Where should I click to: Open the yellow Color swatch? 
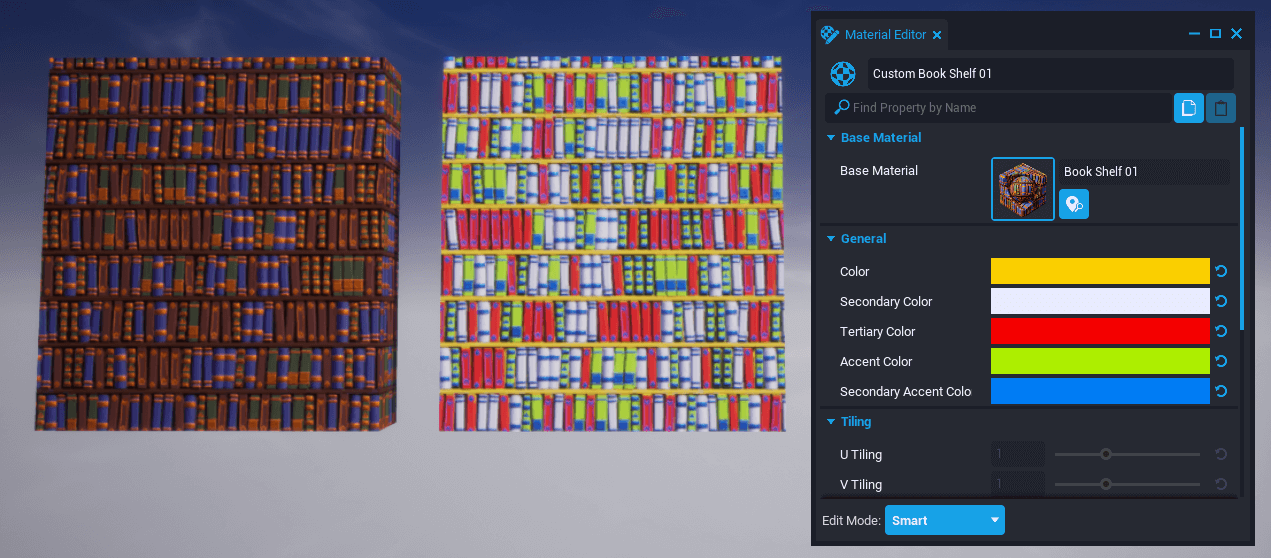tap(1100, 271)
